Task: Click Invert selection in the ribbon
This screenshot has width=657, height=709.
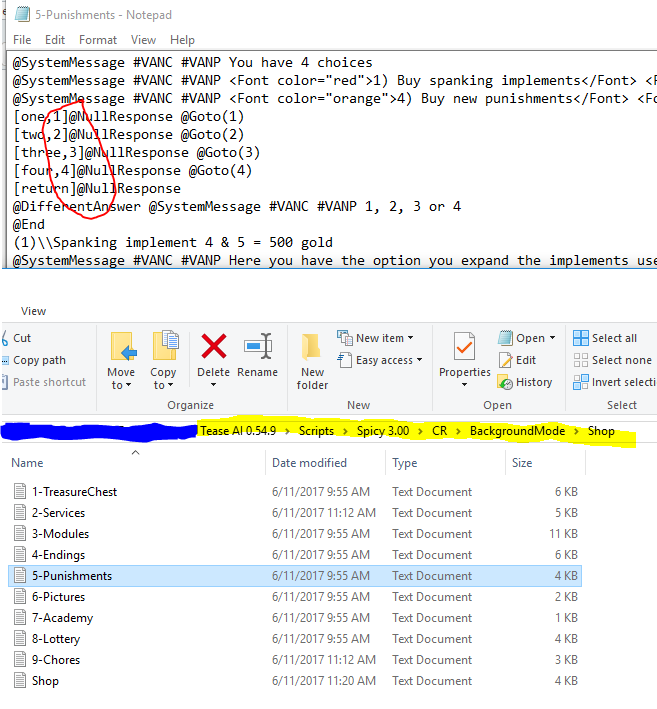Action: point(614,382)
